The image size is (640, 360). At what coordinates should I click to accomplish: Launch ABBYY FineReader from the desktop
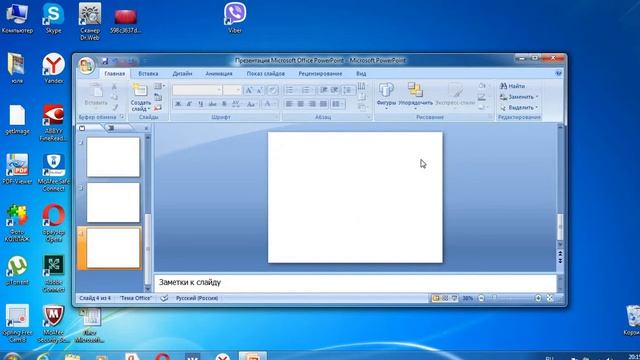(x=53, y=123)
